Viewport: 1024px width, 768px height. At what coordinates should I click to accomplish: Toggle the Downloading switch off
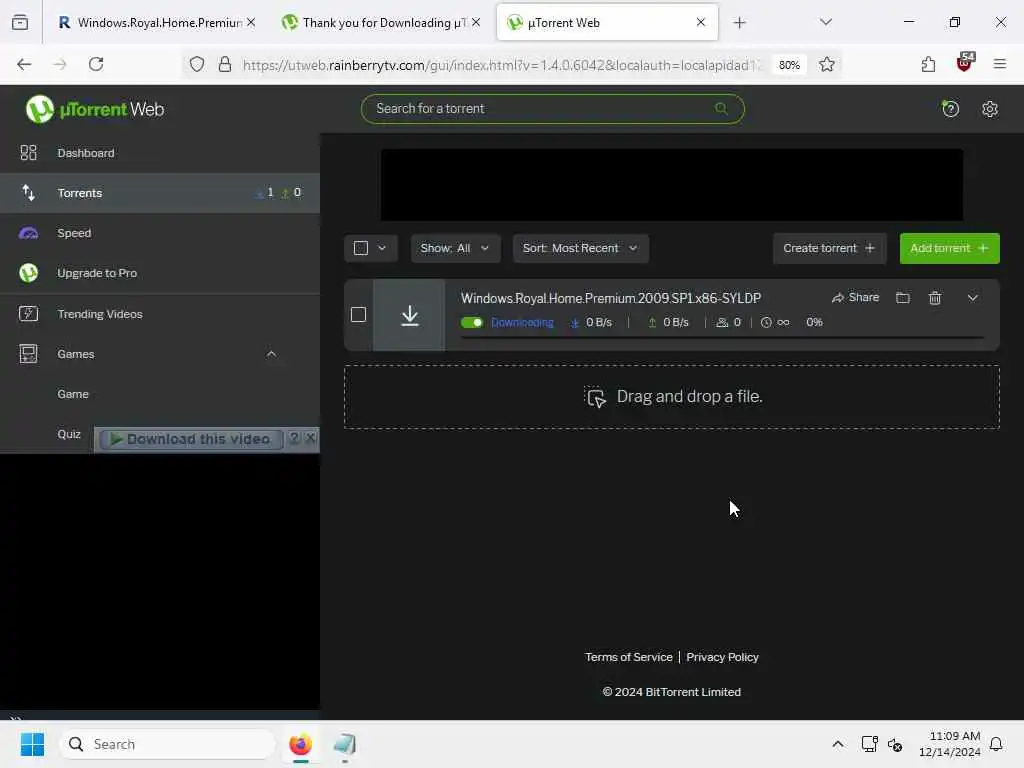(472, 323)
